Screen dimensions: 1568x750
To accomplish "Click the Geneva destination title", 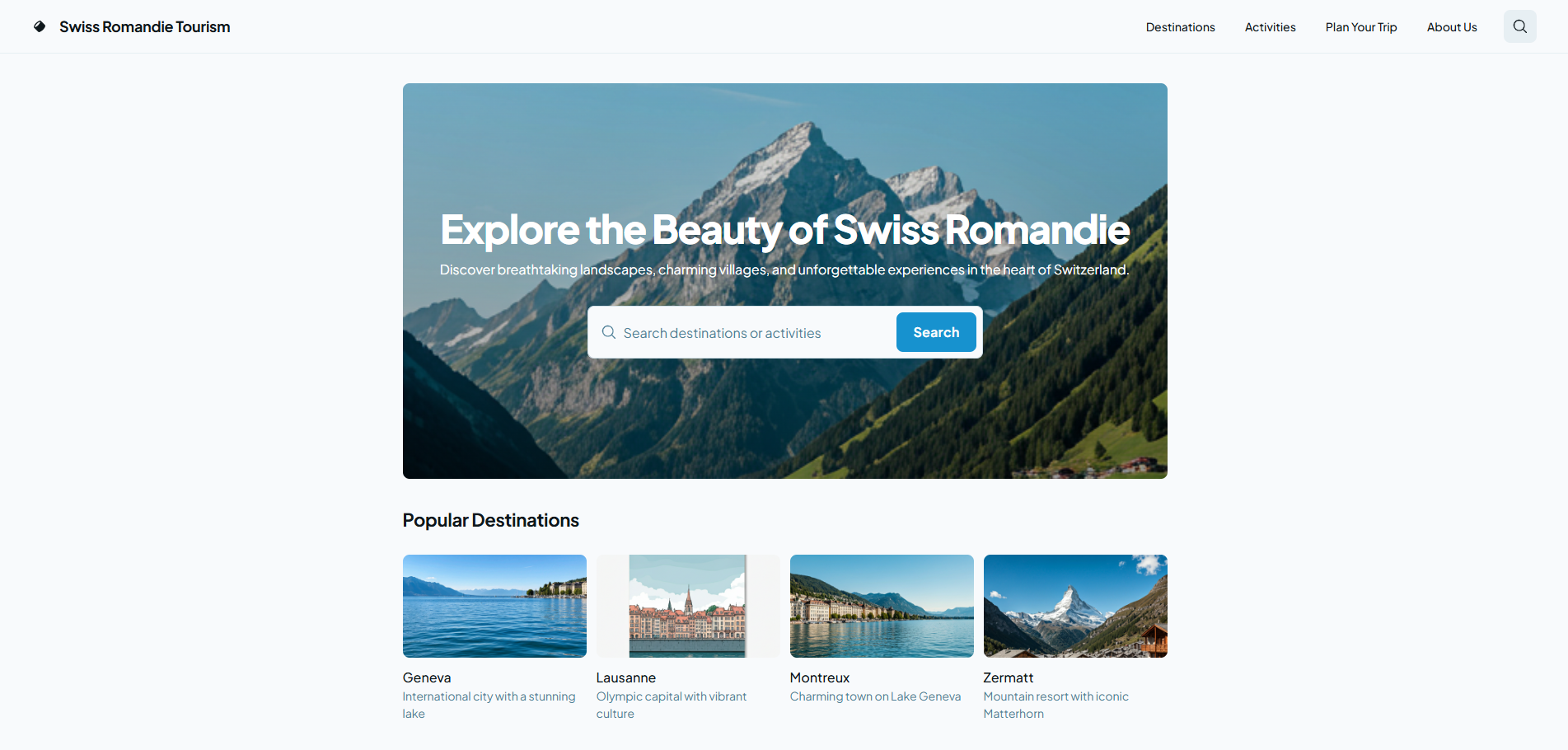I will point(427,677).
